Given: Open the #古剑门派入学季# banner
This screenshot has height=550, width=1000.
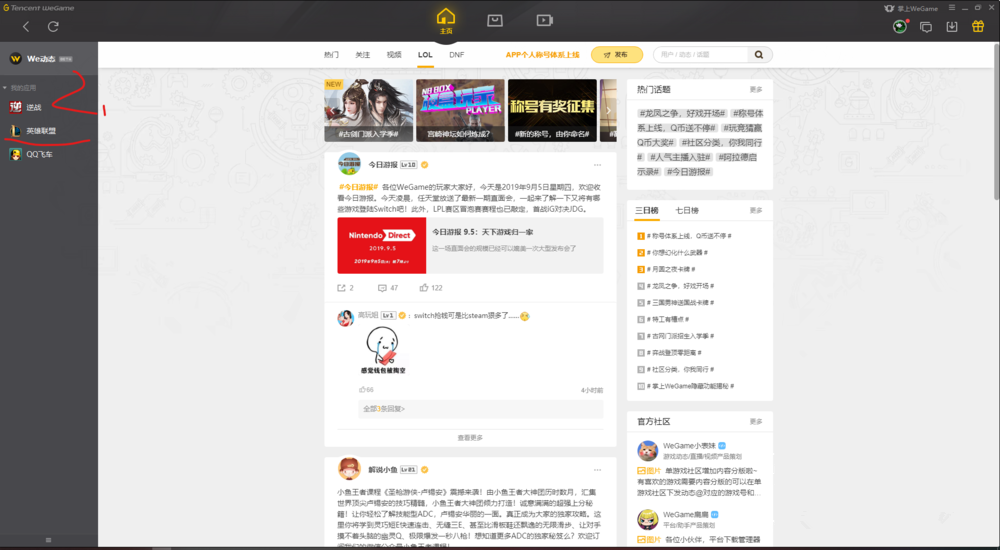Looking at the screenshot, I should pyautogui.click(x=368, y=110).
